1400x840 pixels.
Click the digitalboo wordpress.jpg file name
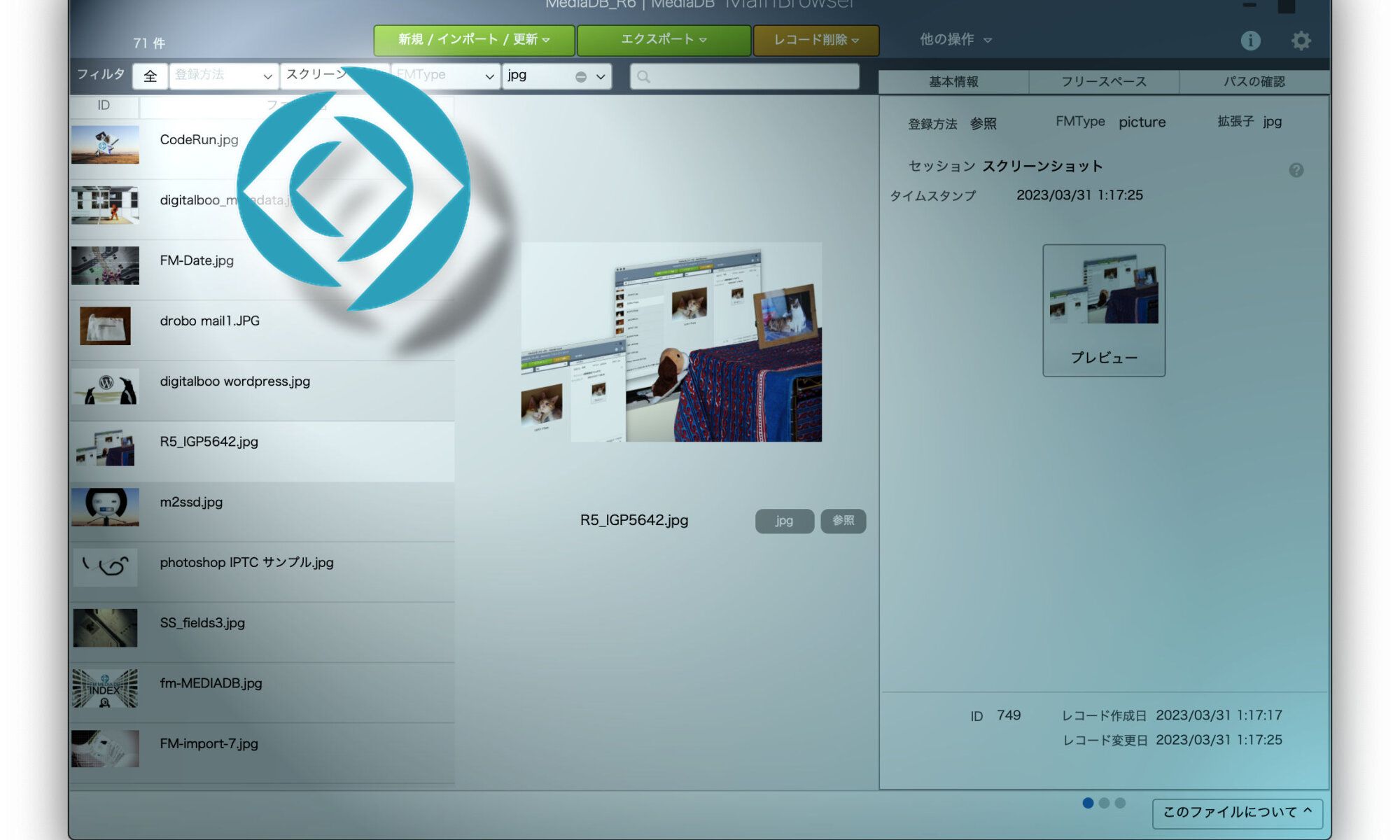[234, 381]
